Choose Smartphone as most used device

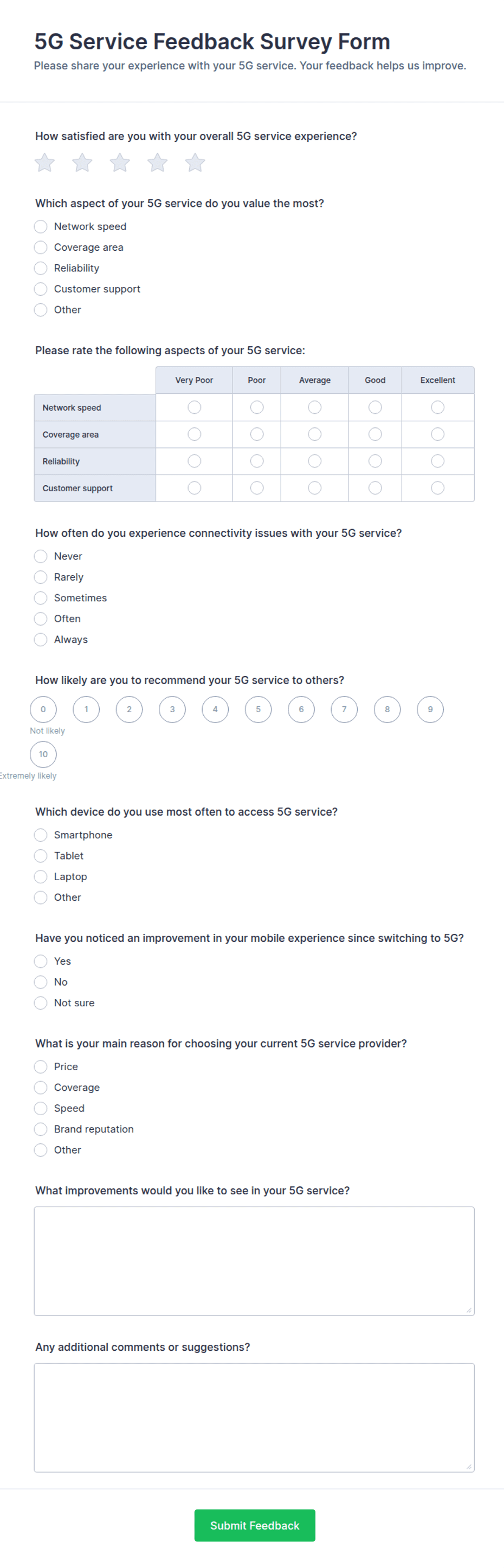41,835
